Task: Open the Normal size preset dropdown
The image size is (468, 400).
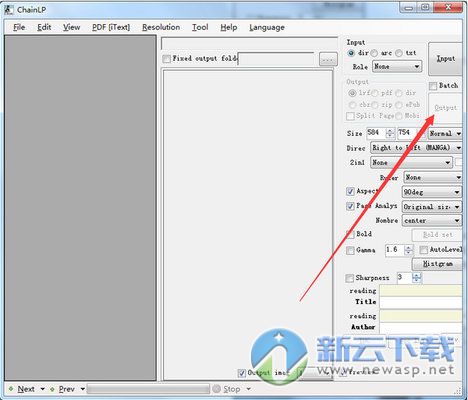Action: tap(445, 134)
